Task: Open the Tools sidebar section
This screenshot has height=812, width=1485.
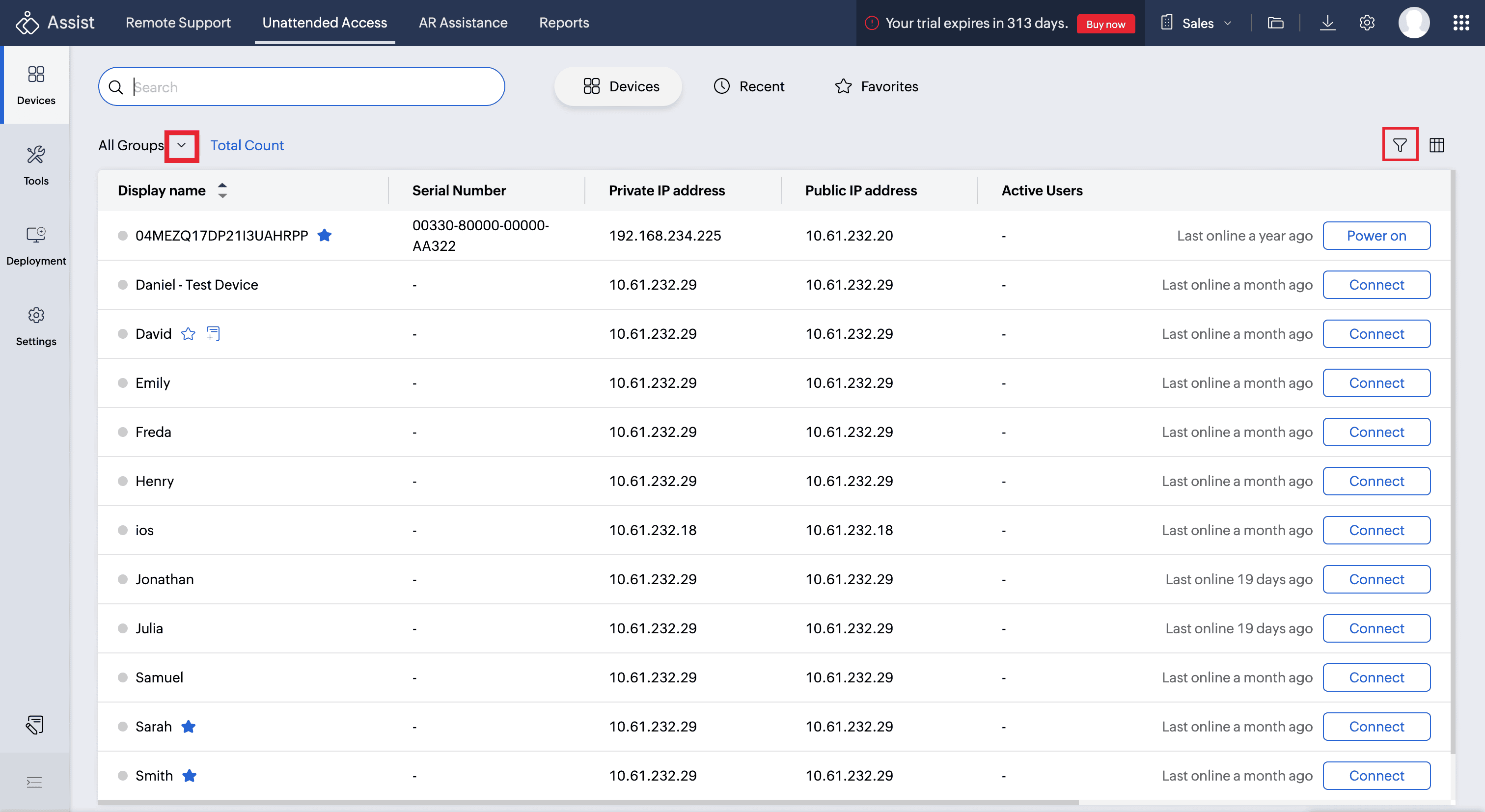Action: [x=36, y=165]
